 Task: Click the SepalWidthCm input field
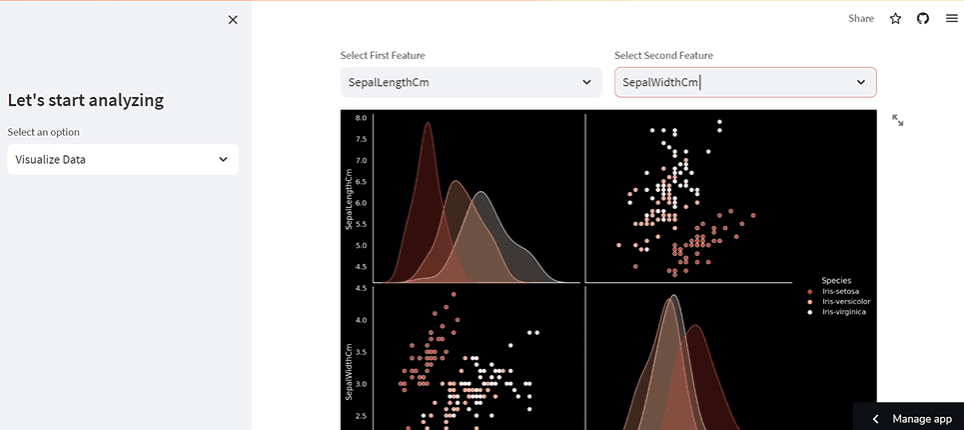tap(745, 82)
